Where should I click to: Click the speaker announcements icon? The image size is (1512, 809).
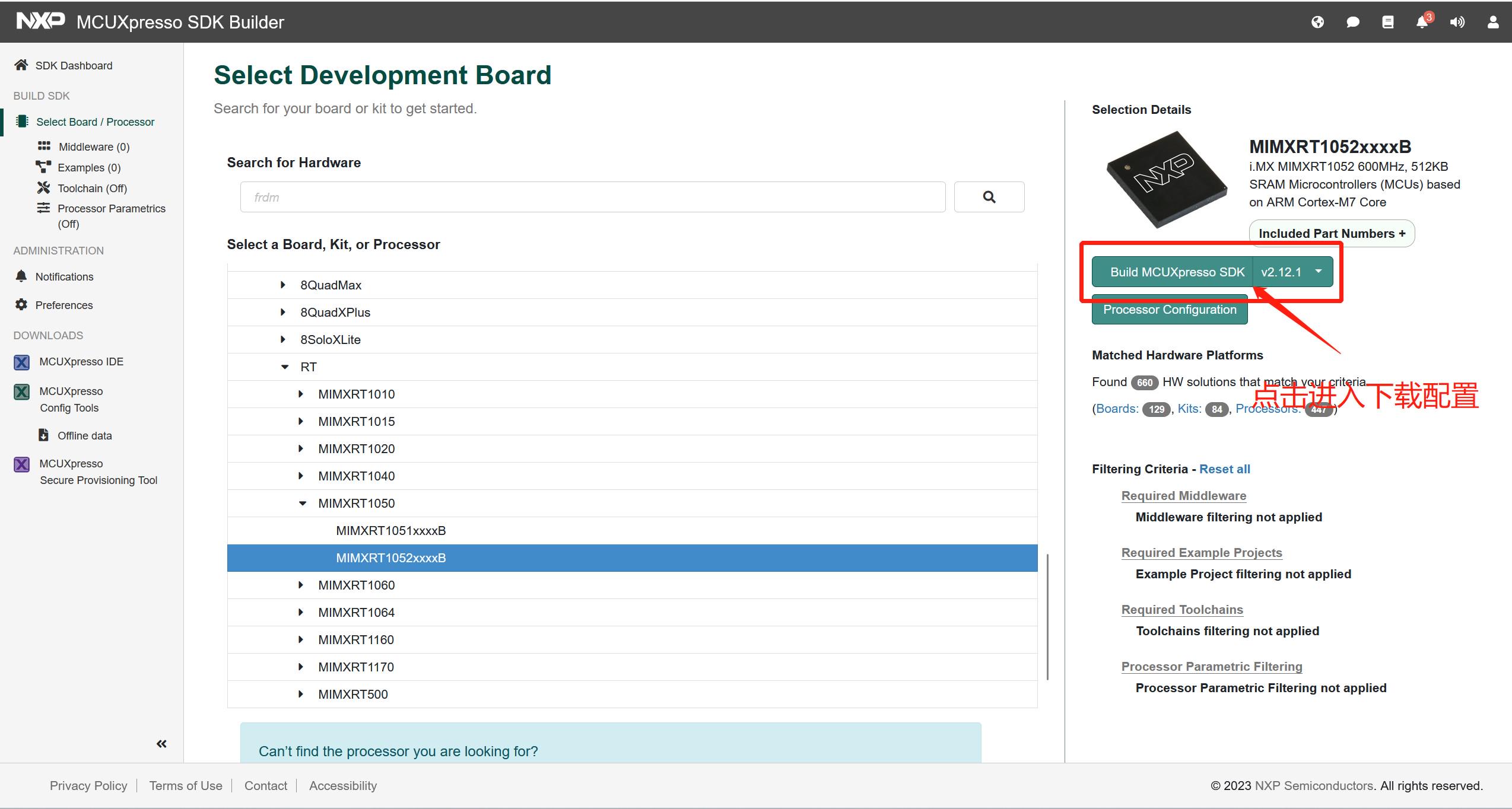[1457, 22]
